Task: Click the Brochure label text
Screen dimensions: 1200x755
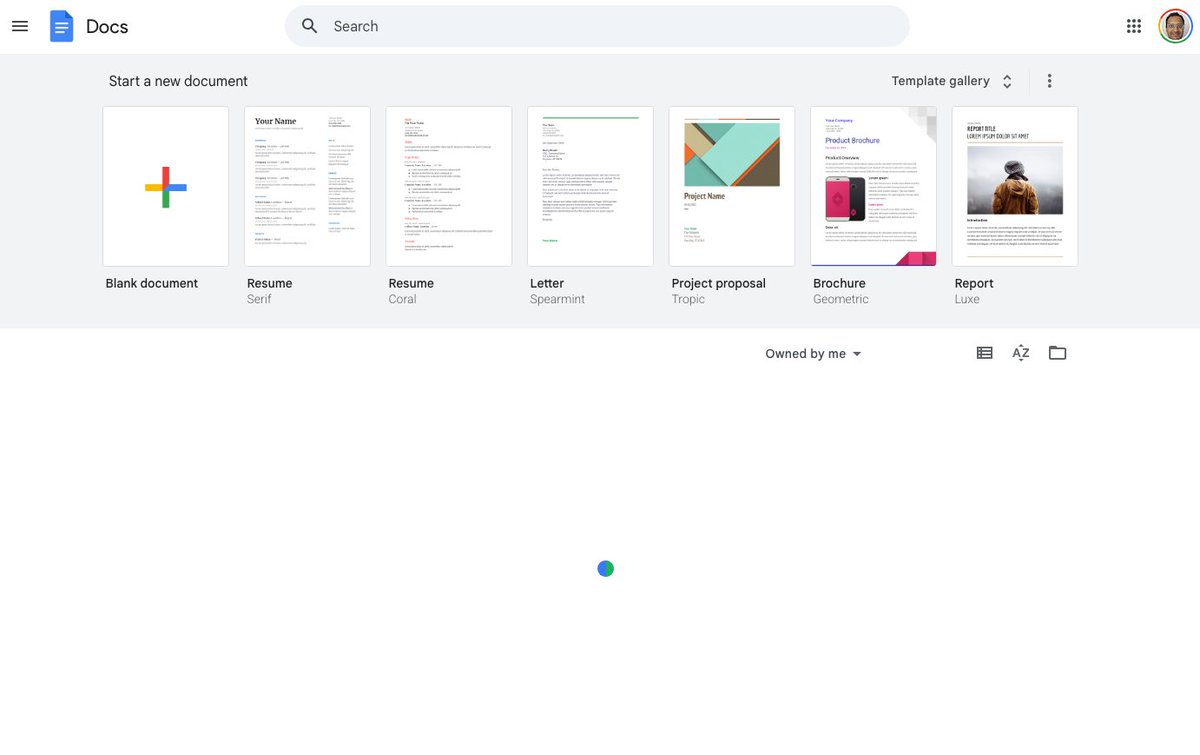Action: pyautogui.click(x=839, y=283)
